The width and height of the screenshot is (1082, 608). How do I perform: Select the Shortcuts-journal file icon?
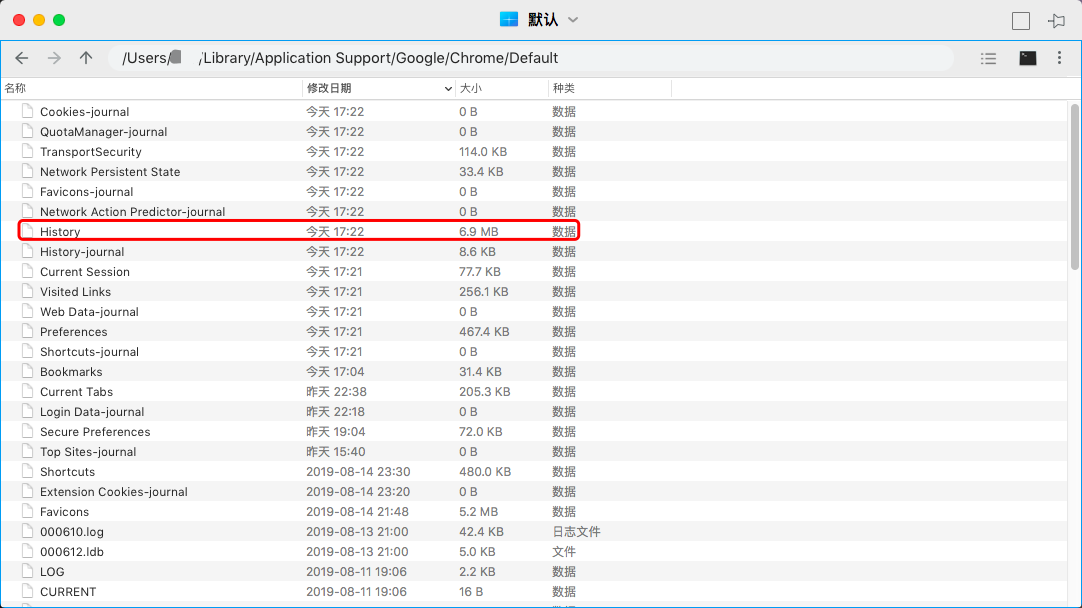[28, 351]
